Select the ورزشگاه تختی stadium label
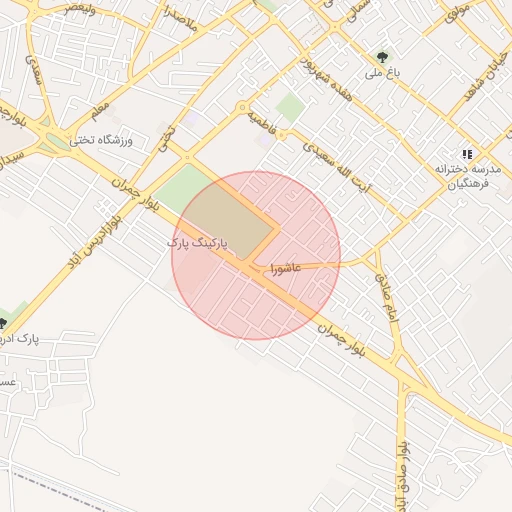The width and height of the screenshot is (512, 512). [x=101, y=141]
